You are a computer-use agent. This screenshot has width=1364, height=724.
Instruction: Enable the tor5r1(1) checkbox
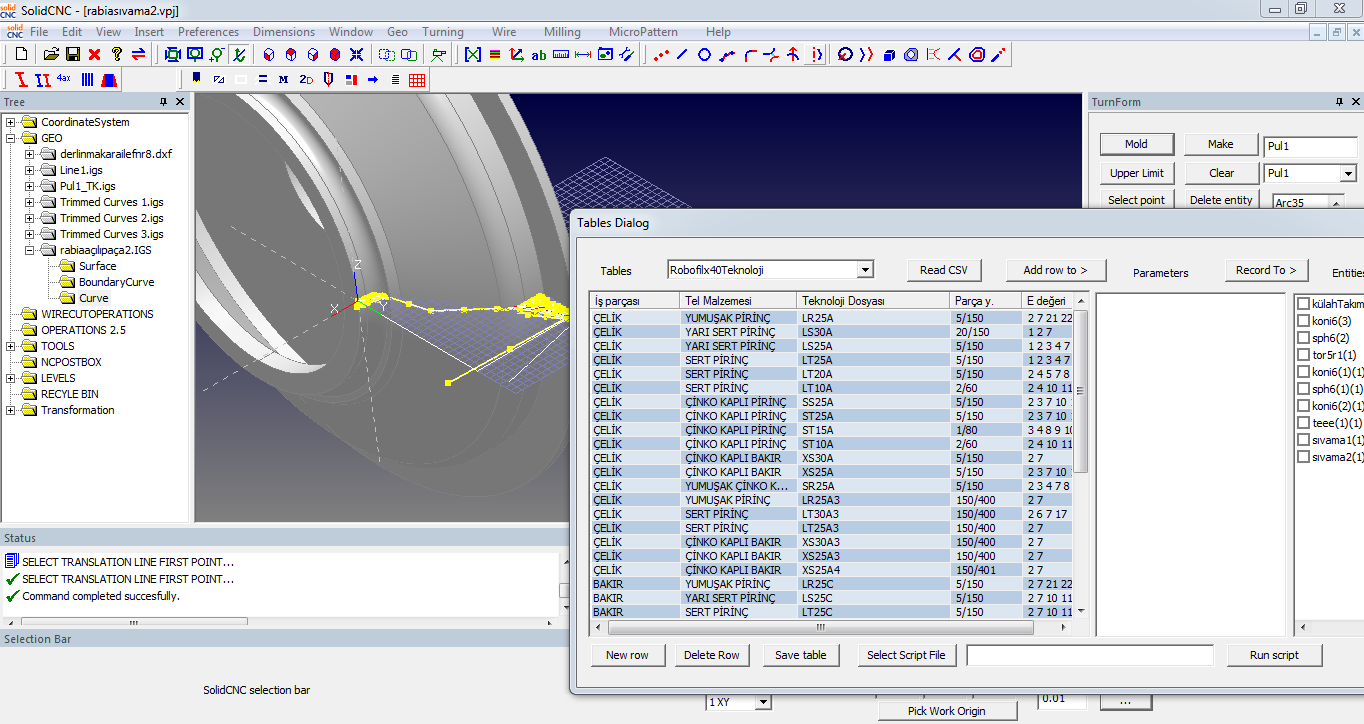(1303, 355)
